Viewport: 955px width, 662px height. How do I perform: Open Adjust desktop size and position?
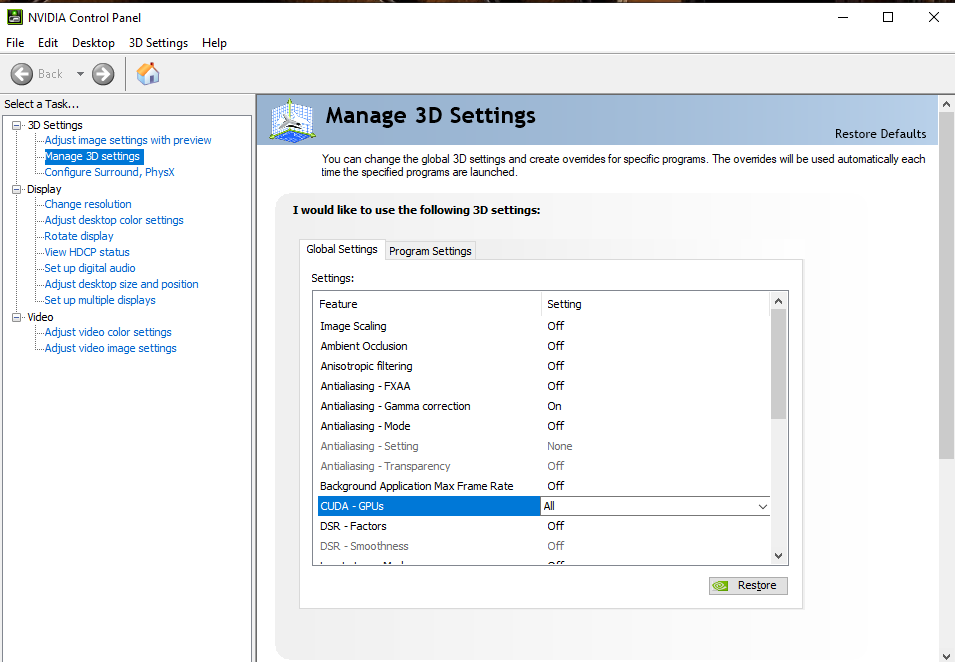(x=121, y=284)
